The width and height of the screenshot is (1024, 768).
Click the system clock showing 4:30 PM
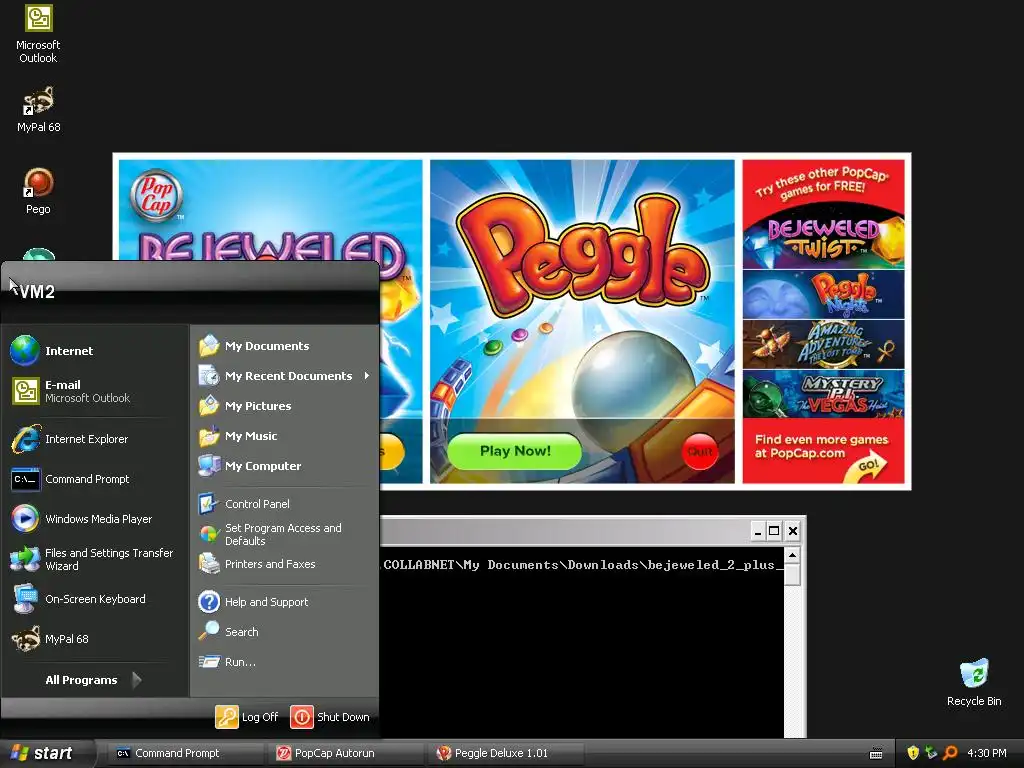pos(986,753)
